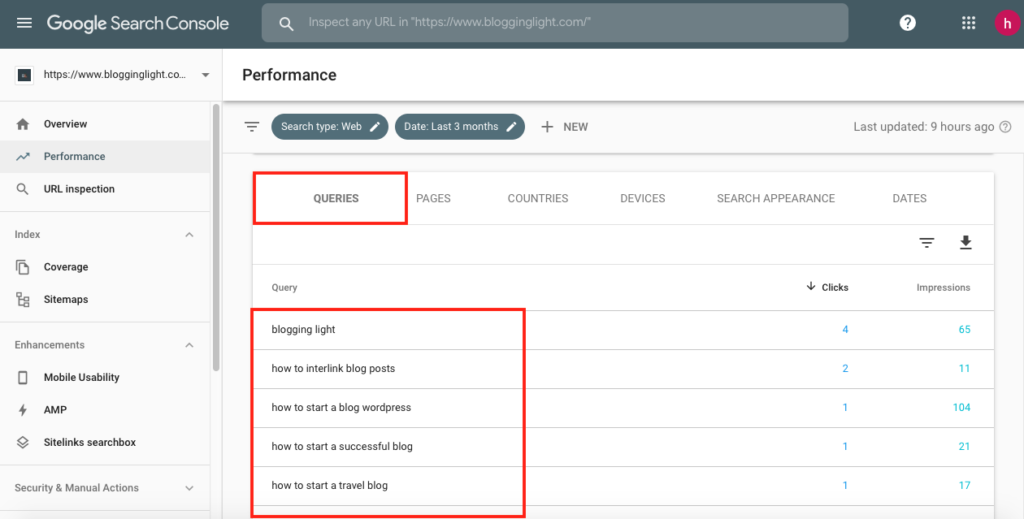Click clicks value 2
The image size is (1024, 519).
[845, 369]
